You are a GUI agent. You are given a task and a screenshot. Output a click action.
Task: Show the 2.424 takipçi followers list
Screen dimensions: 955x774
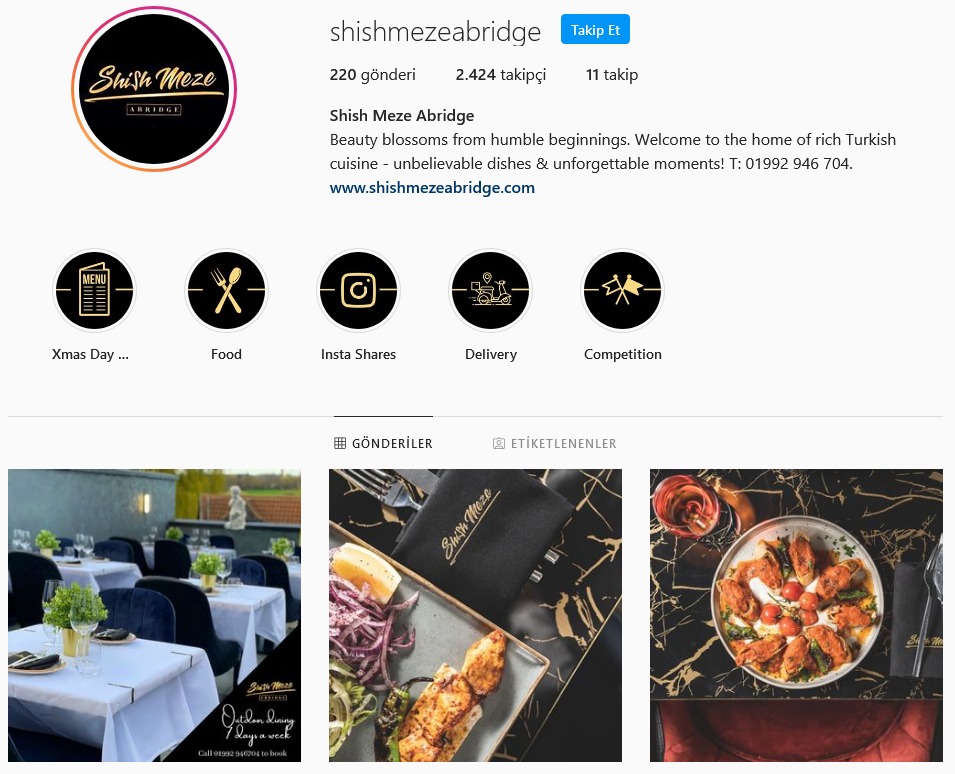(x=501, y=75)
